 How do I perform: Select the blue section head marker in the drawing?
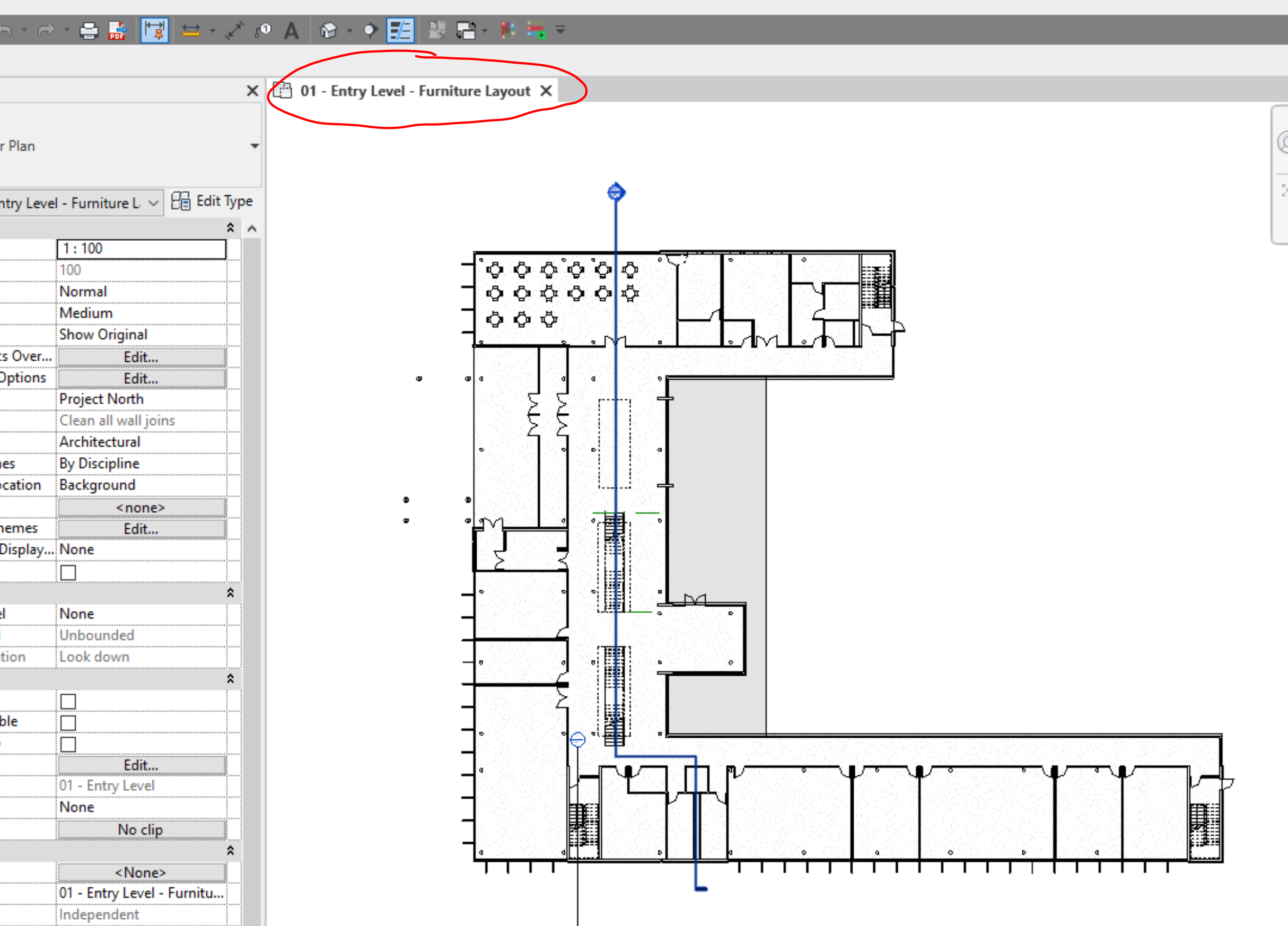(616, 192)
